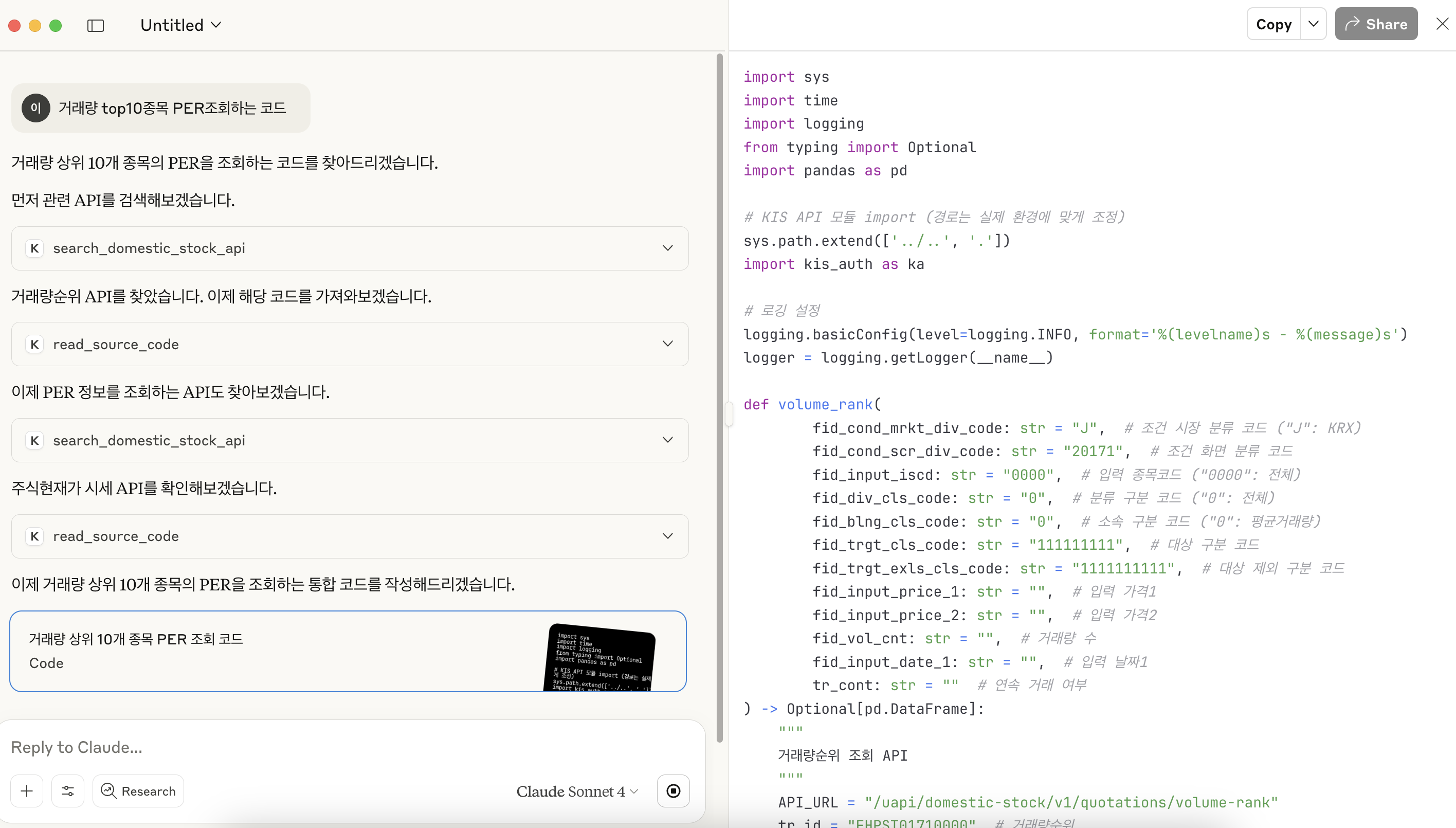The height and width of the screenshot is (828, 1456).
Task: Open the tools settings sliders icon
Action: 68,791
